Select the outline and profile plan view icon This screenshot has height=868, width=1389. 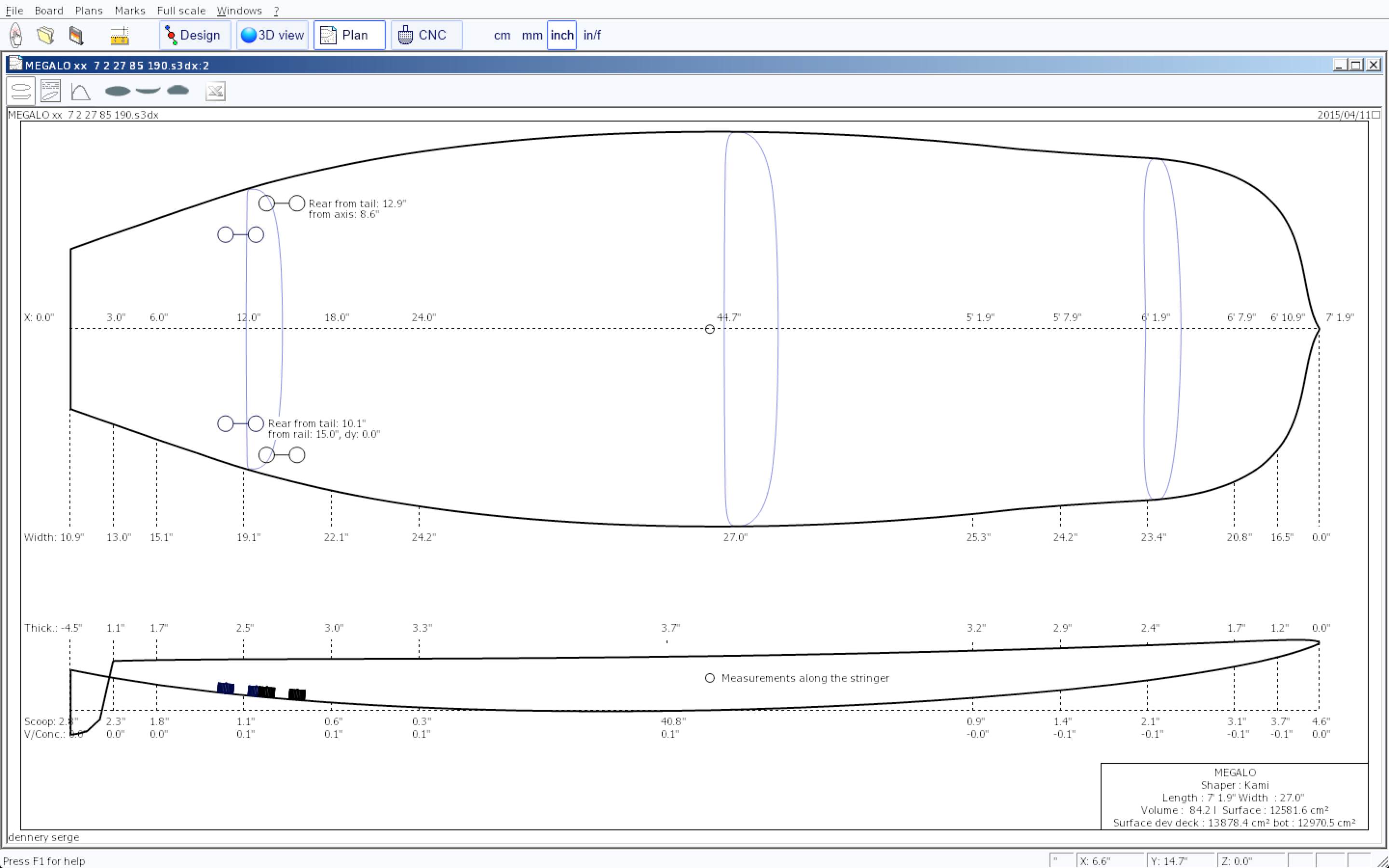click(x=21, y=91)
